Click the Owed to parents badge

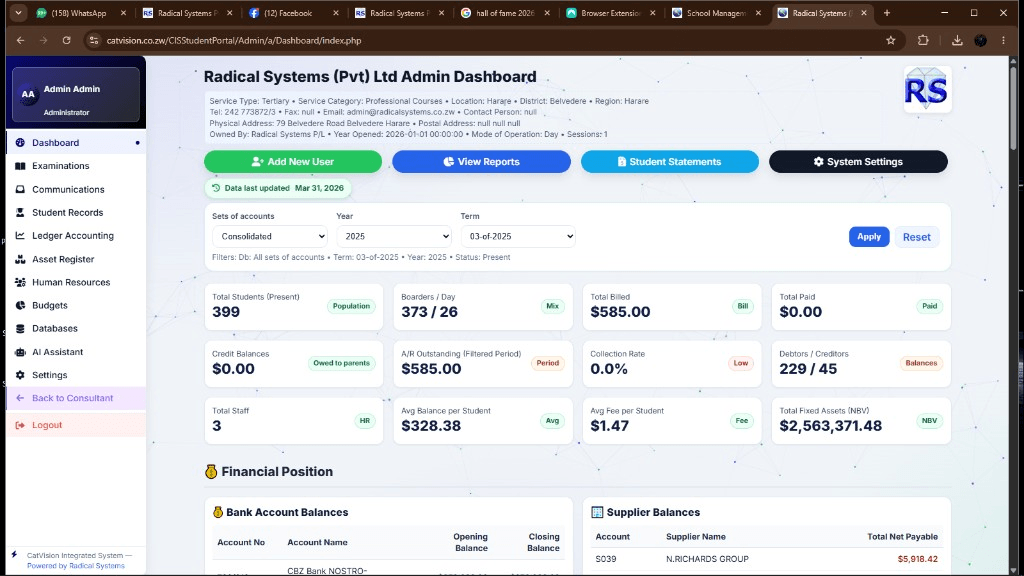coord(341,363)
